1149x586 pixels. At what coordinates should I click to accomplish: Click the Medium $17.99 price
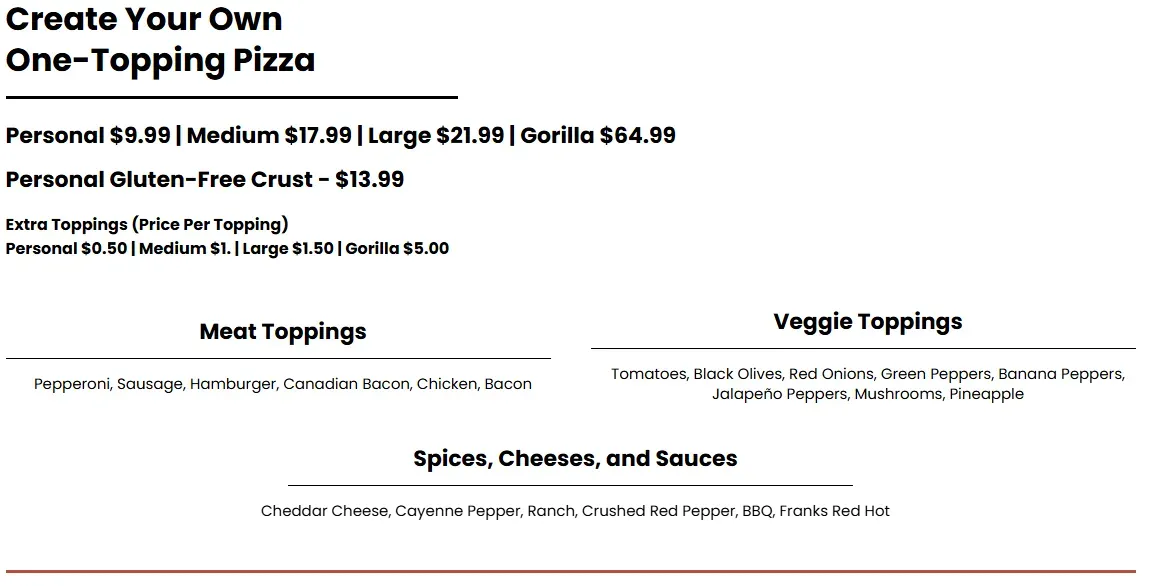(269, 136)
